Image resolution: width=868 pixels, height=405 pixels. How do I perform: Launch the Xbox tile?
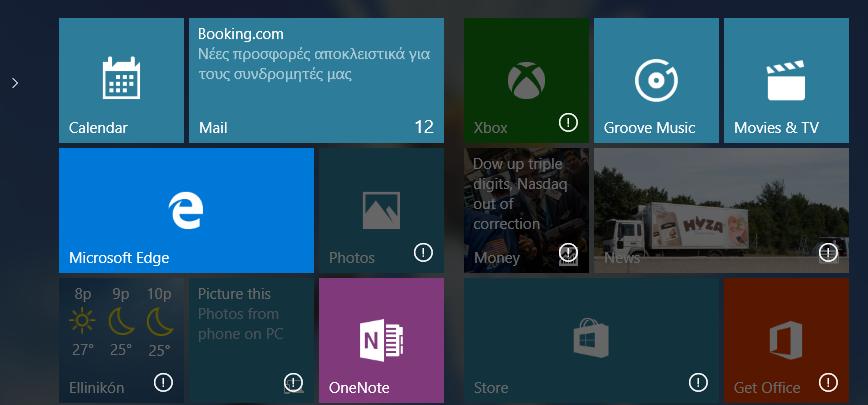pyautogui.click(x=526, y=80)
